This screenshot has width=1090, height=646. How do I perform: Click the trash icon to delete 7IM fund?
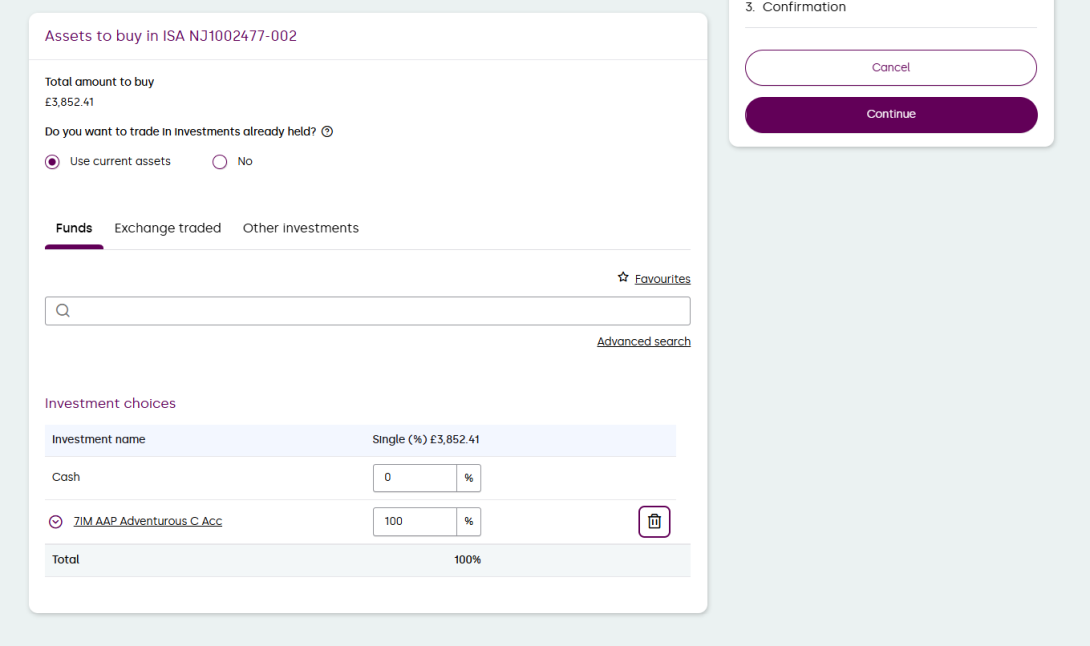click(654, 521)
